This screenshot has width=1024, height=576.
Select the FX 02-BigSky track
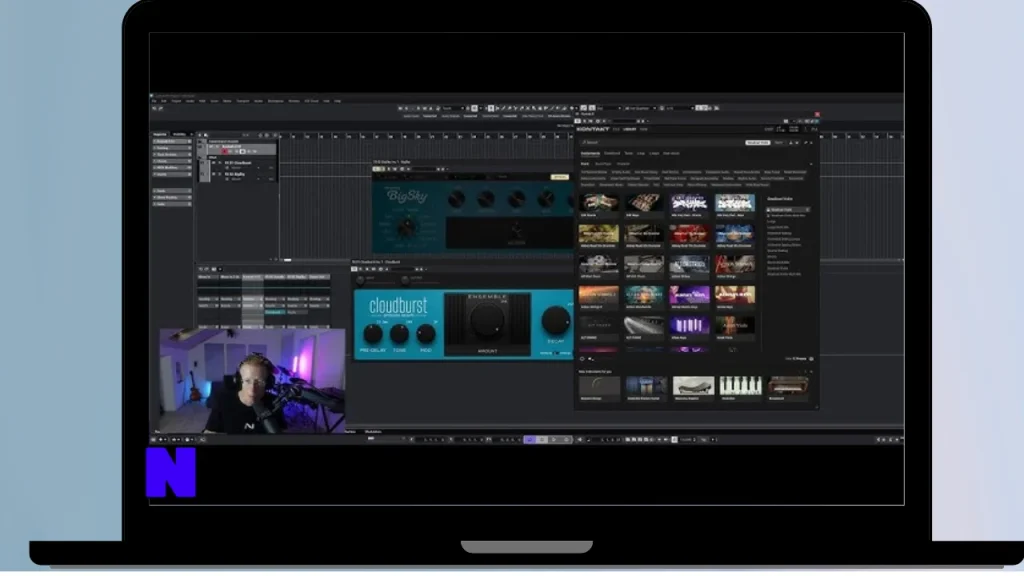click(x=234, y=174)
